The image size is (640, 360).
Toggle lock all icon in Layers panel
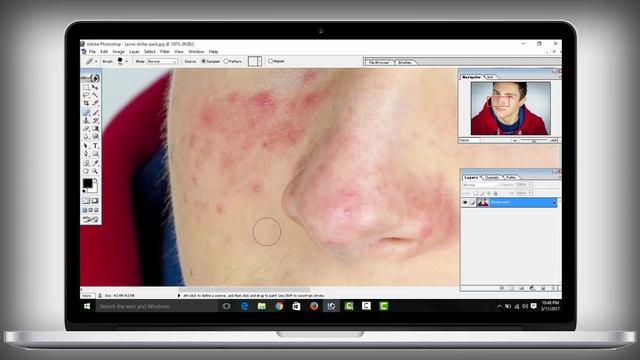pos(495,193)
